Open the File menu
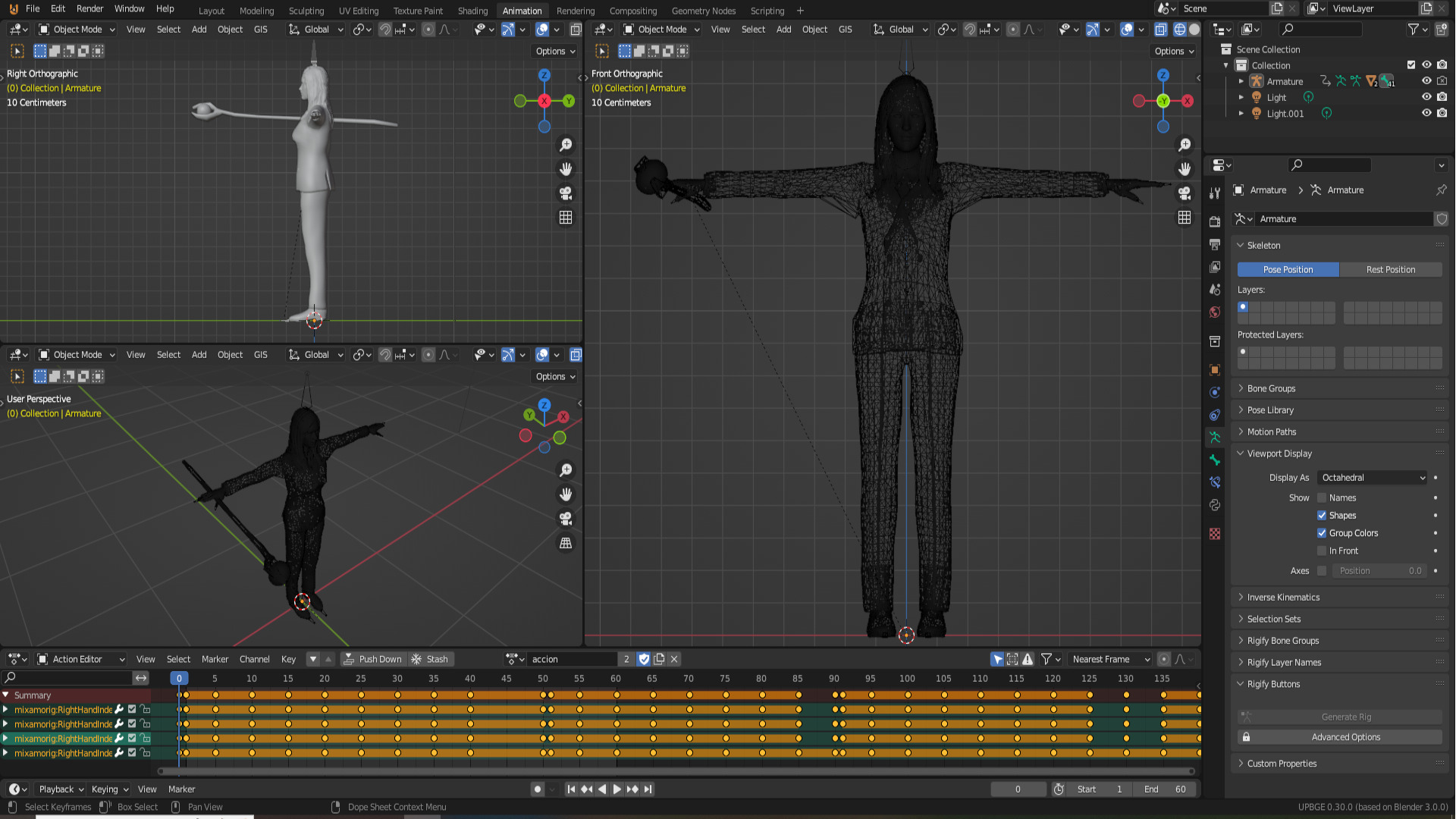1456x819 pixels. [33, 9]
